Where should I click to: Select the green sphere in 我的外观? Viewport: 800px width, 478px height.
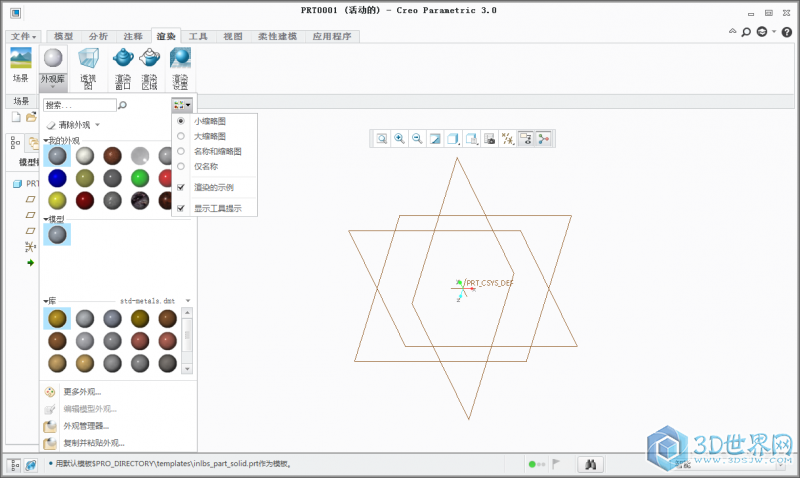[140, 178]
